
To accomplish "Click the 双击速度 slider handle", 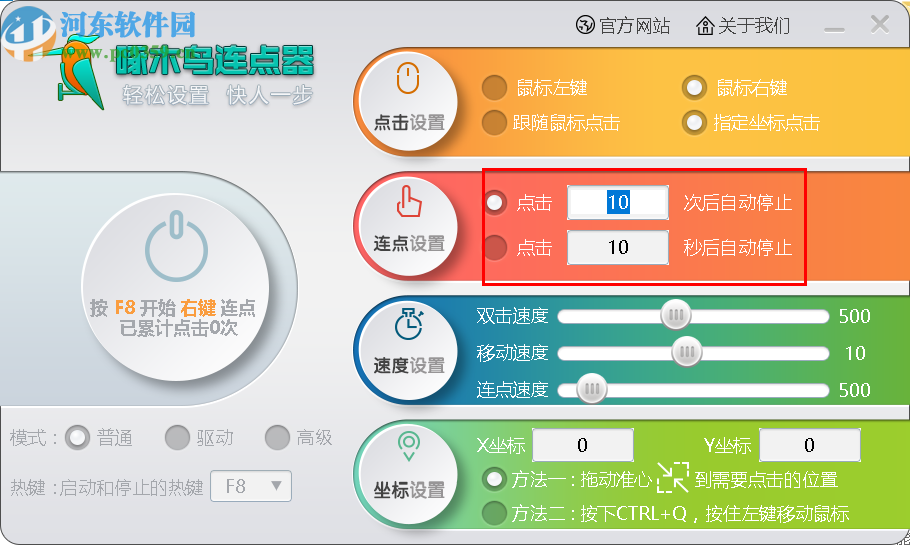I will coord(676,315).
